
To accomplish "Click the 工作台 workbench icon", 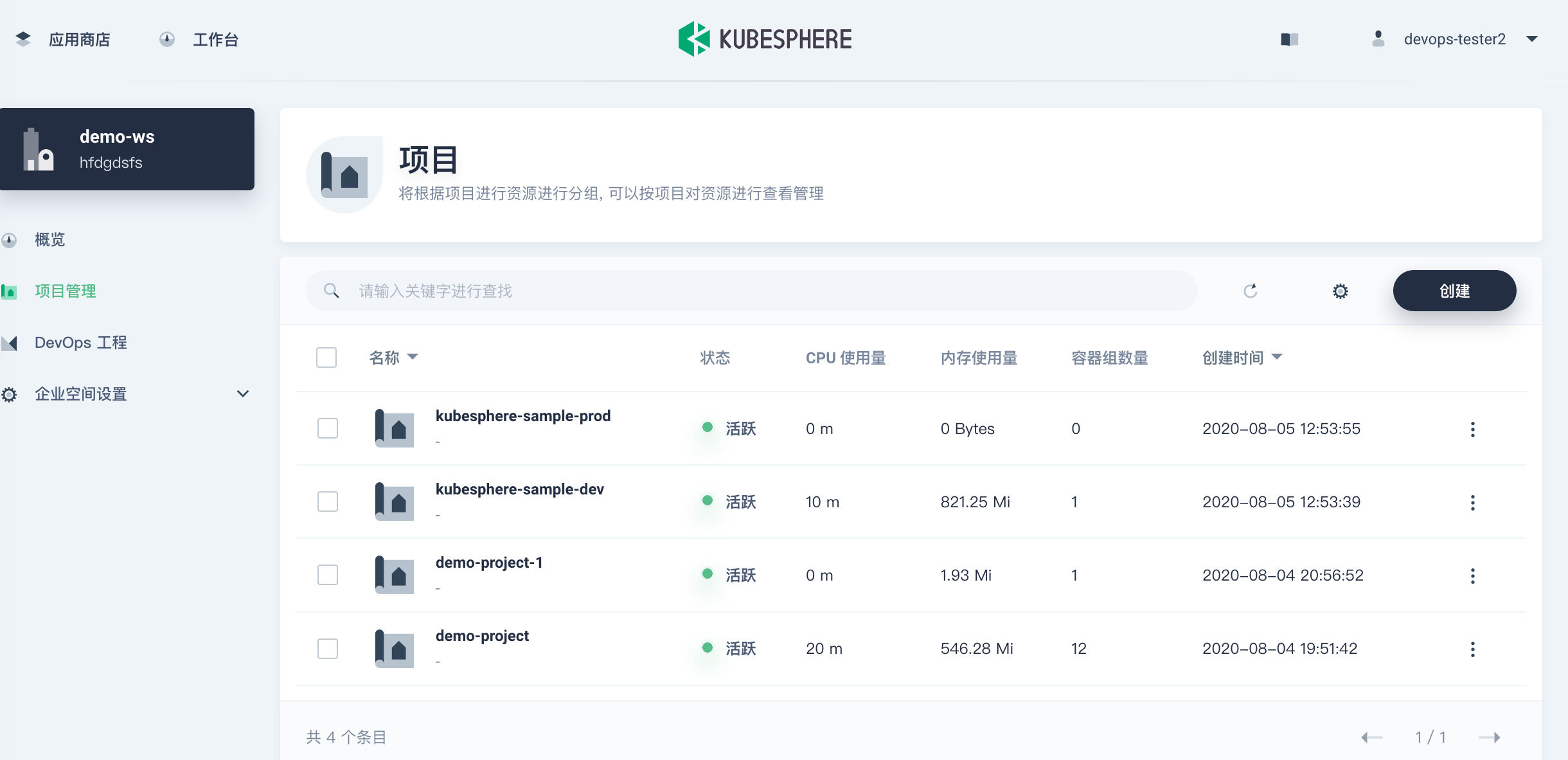I will pyautogui.click(x=166, y=39).
